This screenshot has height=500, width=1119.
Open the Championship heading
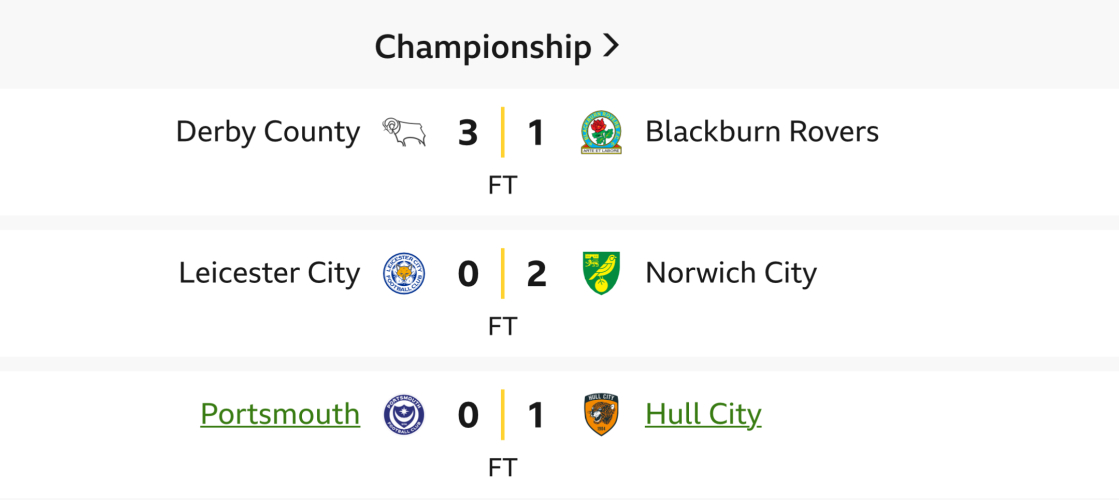(x=482, y=46)
